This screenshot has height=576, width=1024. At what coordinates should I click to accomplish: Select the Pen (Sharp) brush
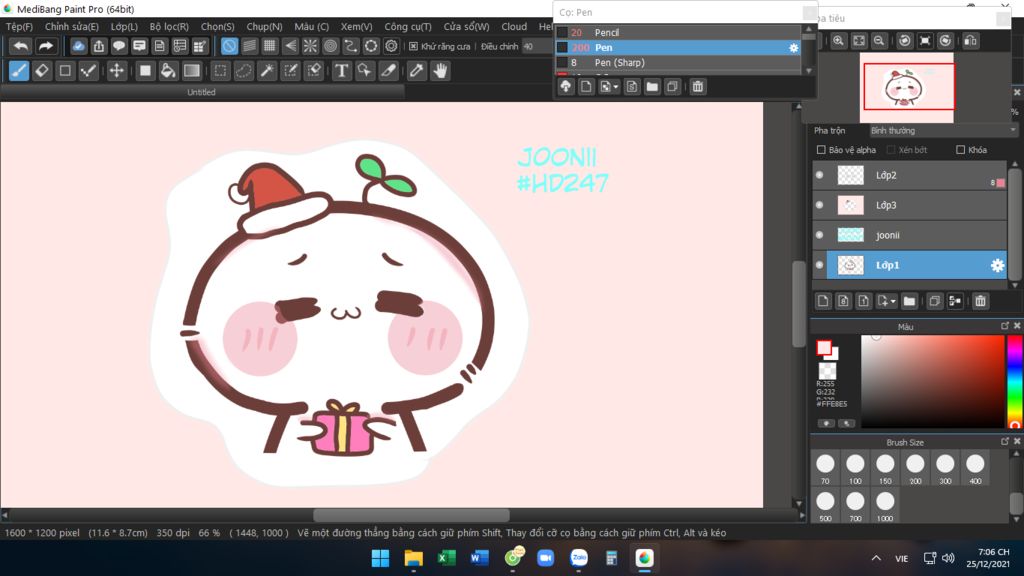click(x=678, y=63)
